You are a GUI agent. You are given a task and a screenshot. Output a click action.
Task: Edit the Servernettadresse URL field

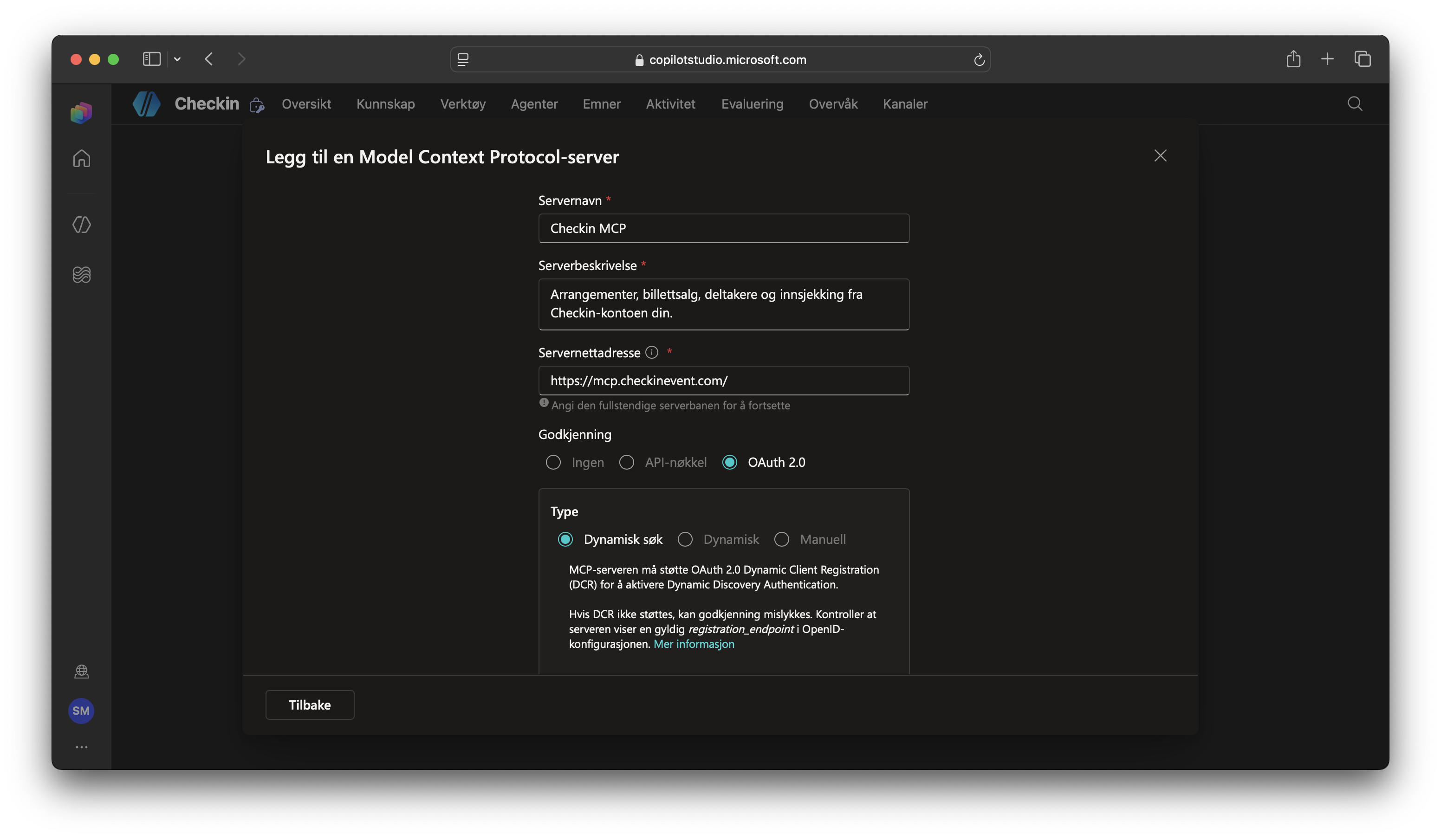724,380
